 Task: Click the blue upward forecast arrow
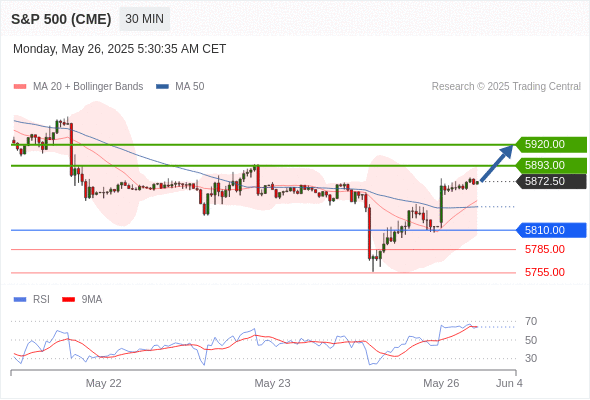(496, 163)
